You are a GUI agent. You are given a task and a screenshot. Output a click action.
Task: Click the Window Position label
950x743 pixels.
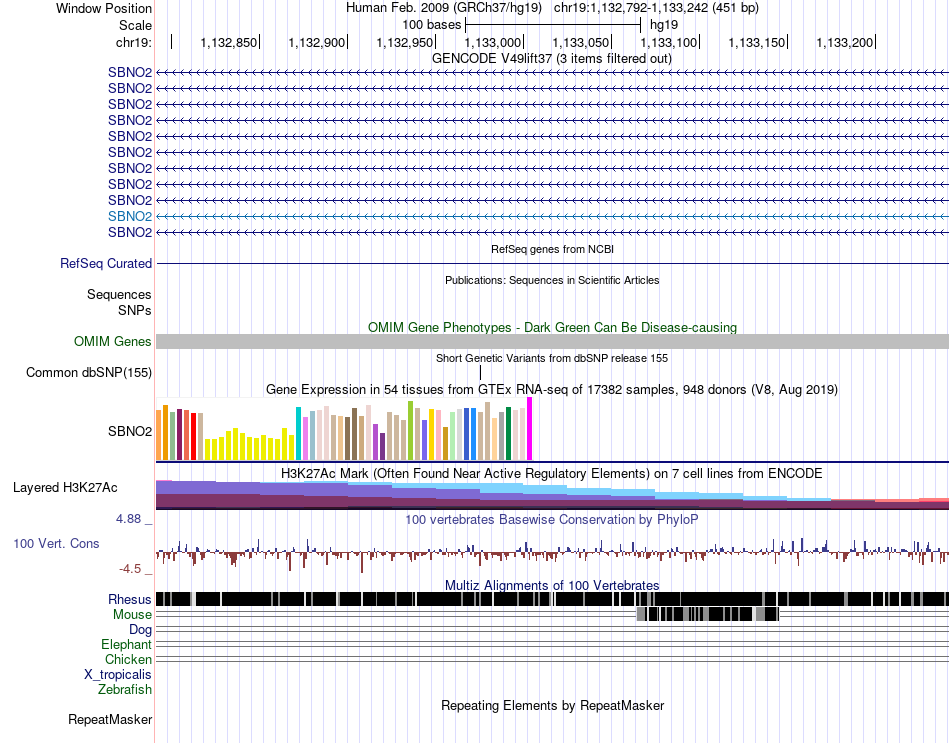click(x=104, y=8)
